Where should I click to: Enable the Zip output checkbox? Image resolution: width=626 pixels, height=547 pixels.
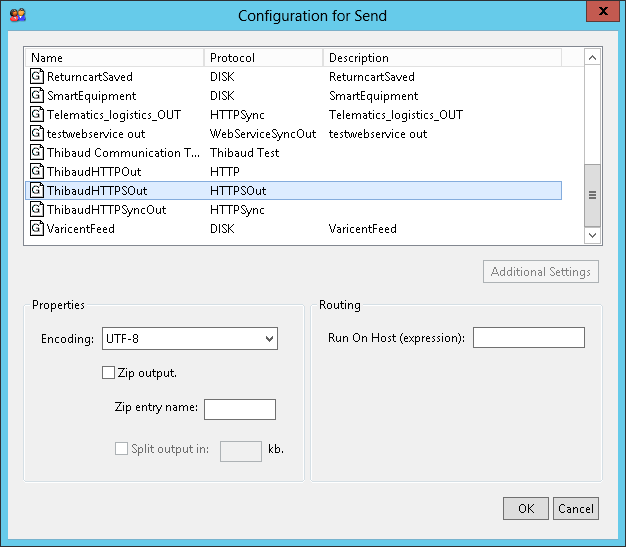[x=109, y=373]
